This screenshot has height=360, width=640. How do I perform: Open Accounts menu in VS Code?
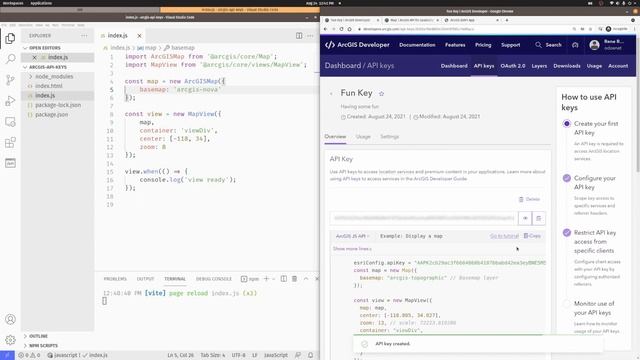click(10, 319)
